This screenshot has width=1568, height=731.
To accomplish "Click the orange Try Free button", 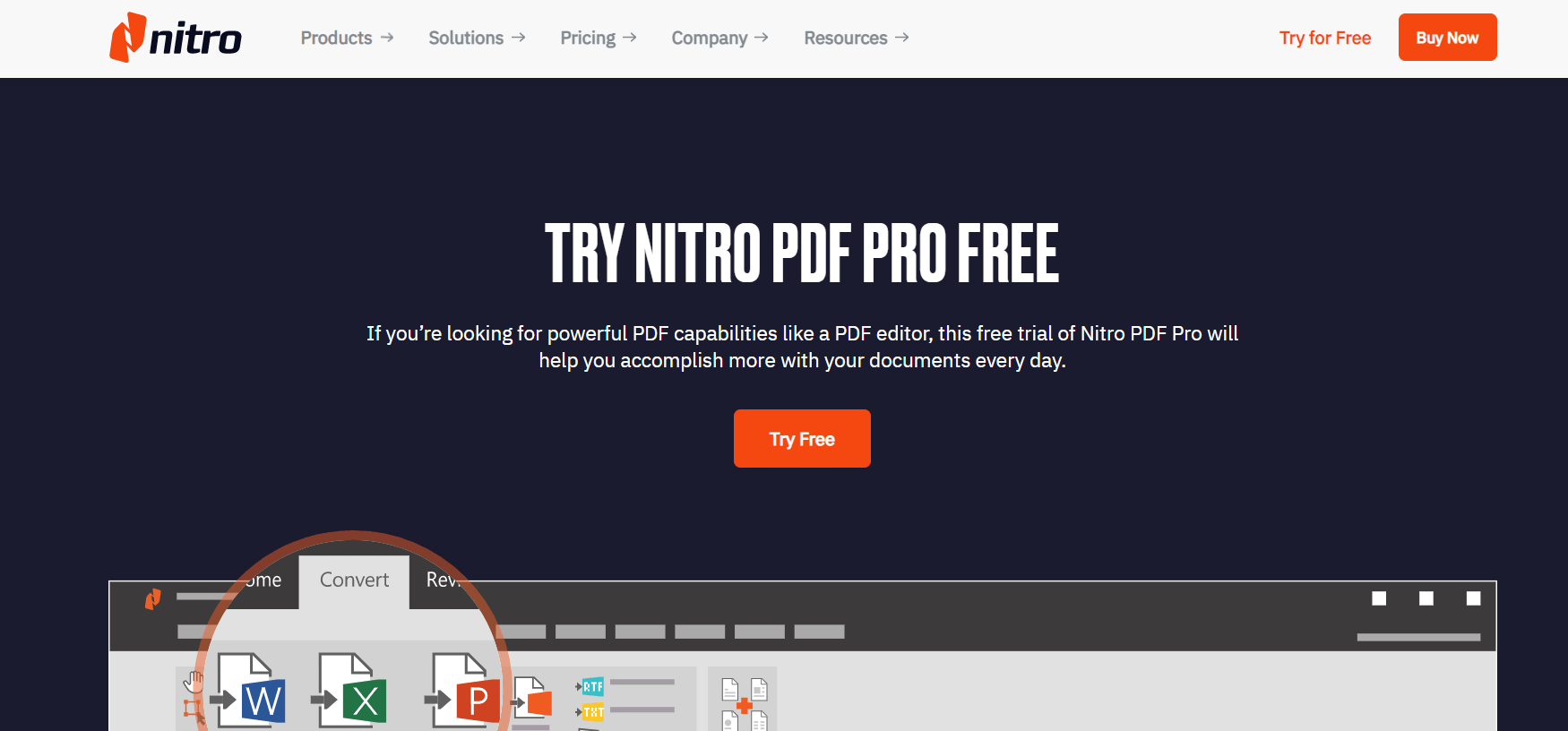I will (802, 439).
